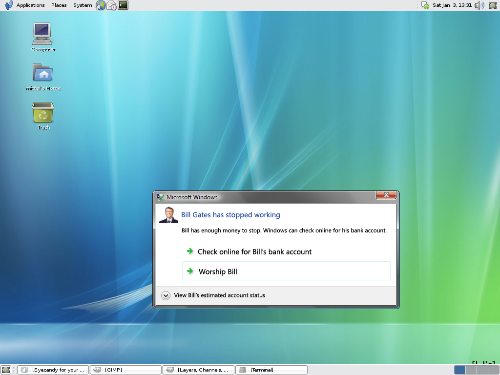Open the Applications menu

30,5
